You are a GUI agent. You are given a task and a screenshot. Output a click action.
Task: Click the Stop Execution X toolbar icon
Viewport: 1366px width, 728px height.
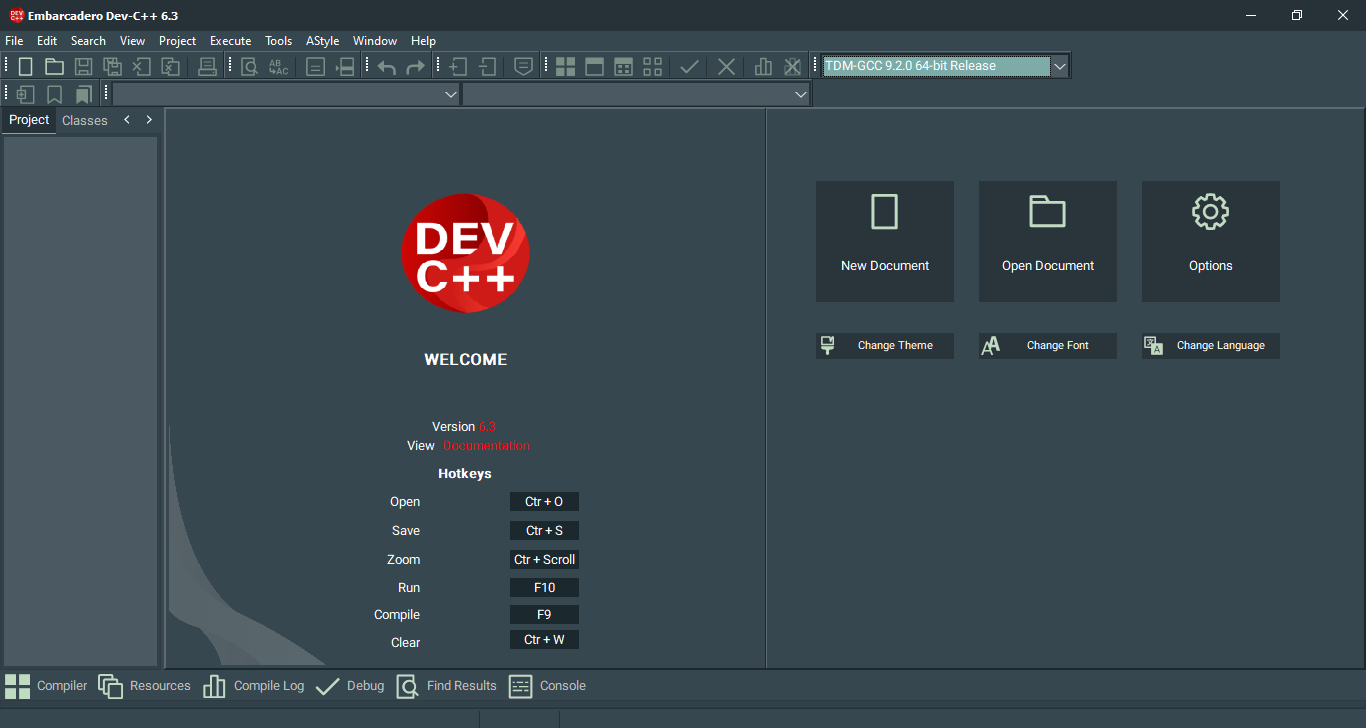(x=727, y=67)
